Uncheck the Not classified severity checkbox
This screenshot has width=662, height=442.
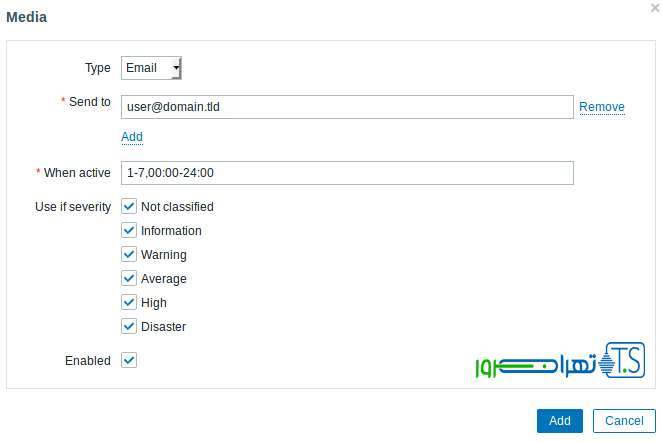[129, 207]
